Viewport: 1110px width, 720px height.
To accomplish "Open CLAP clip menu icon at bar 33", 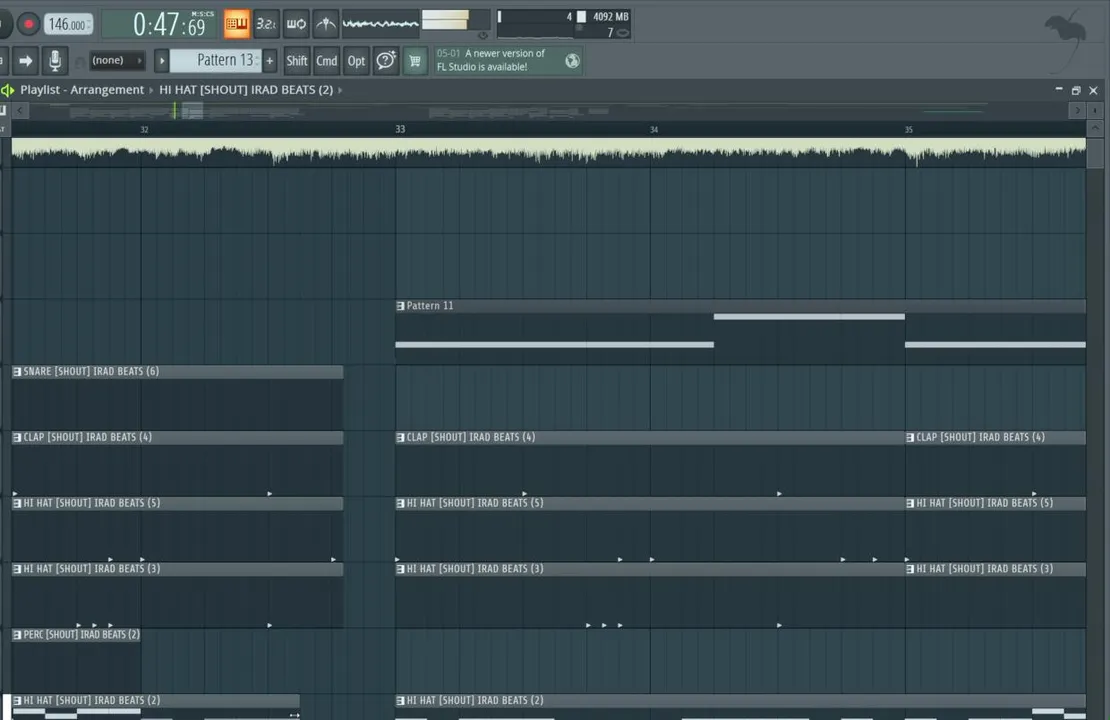I will [x=401, y=438].
